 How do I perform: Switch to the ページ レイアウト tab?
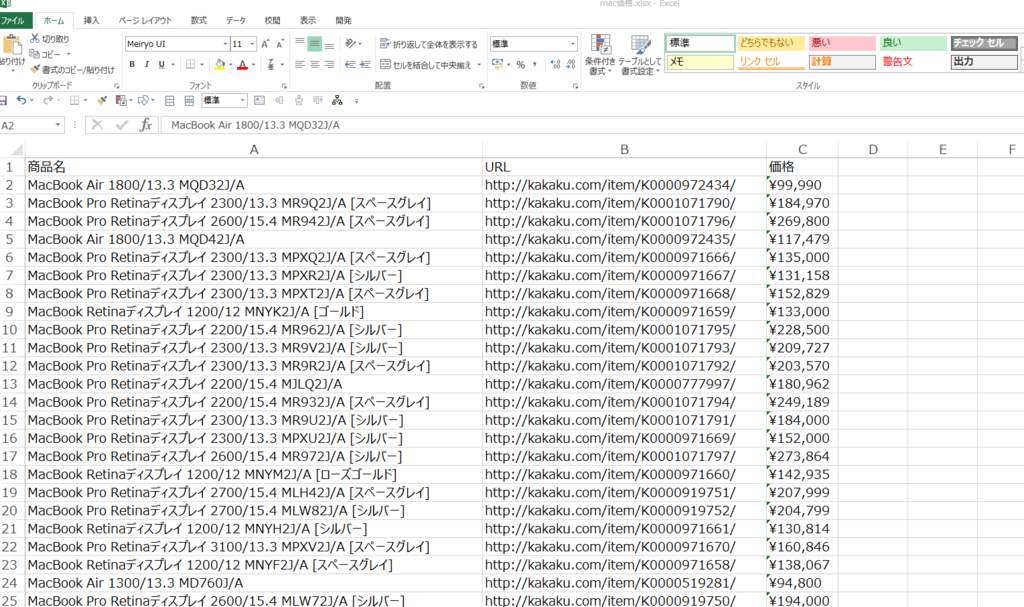[x=145, y=20]
